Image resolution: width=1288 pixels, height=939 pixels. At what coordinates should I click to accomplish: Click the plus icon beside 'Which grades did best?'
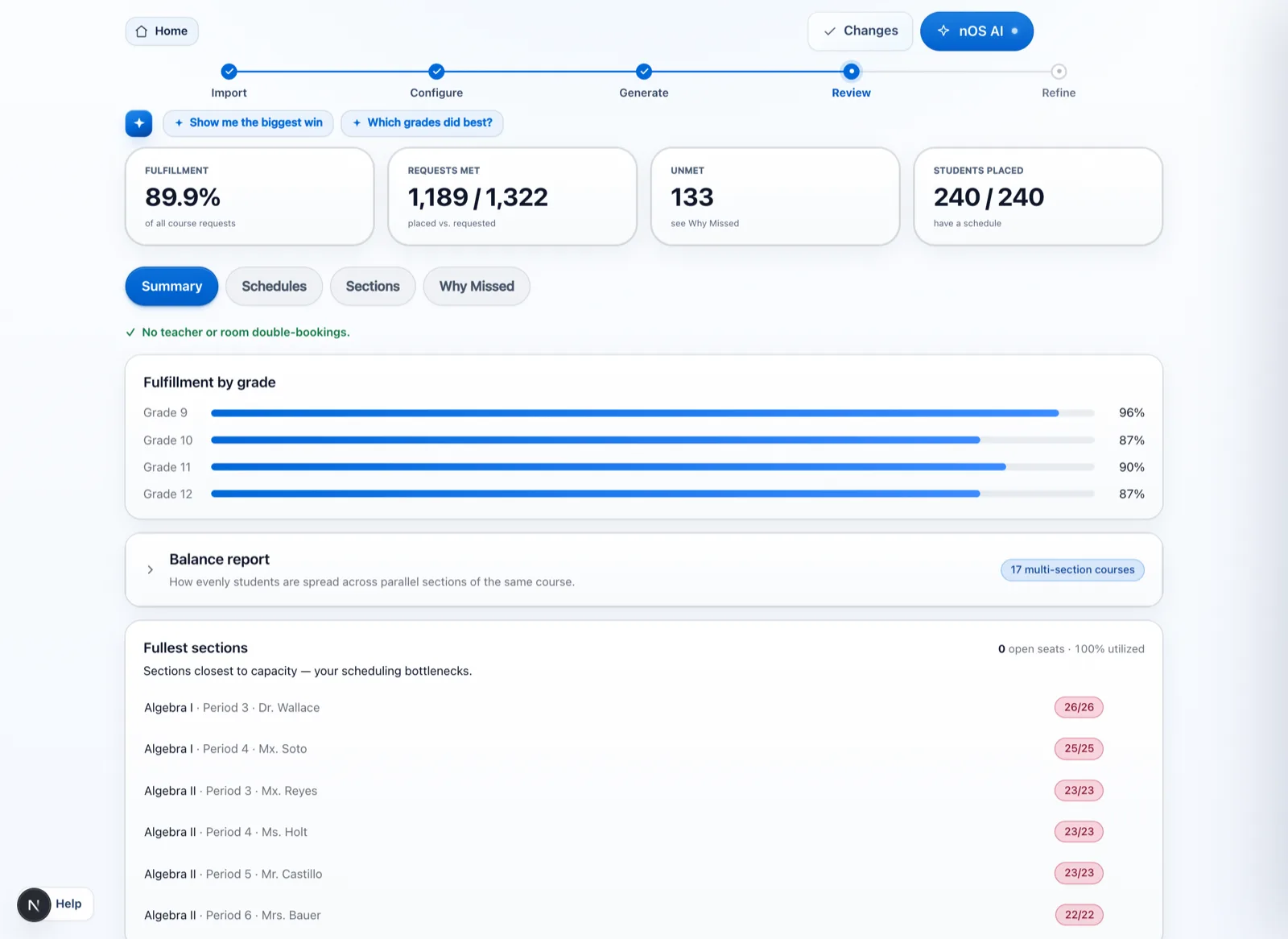tap(357, 123)
